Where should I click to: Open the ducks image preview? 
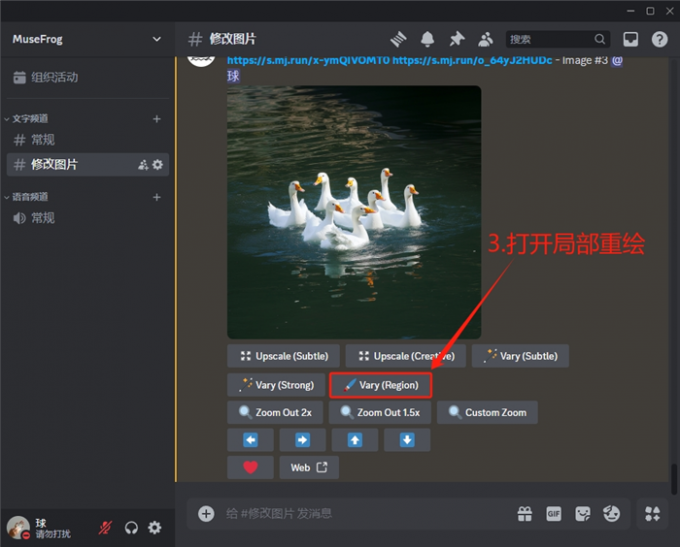coord(354,212)
